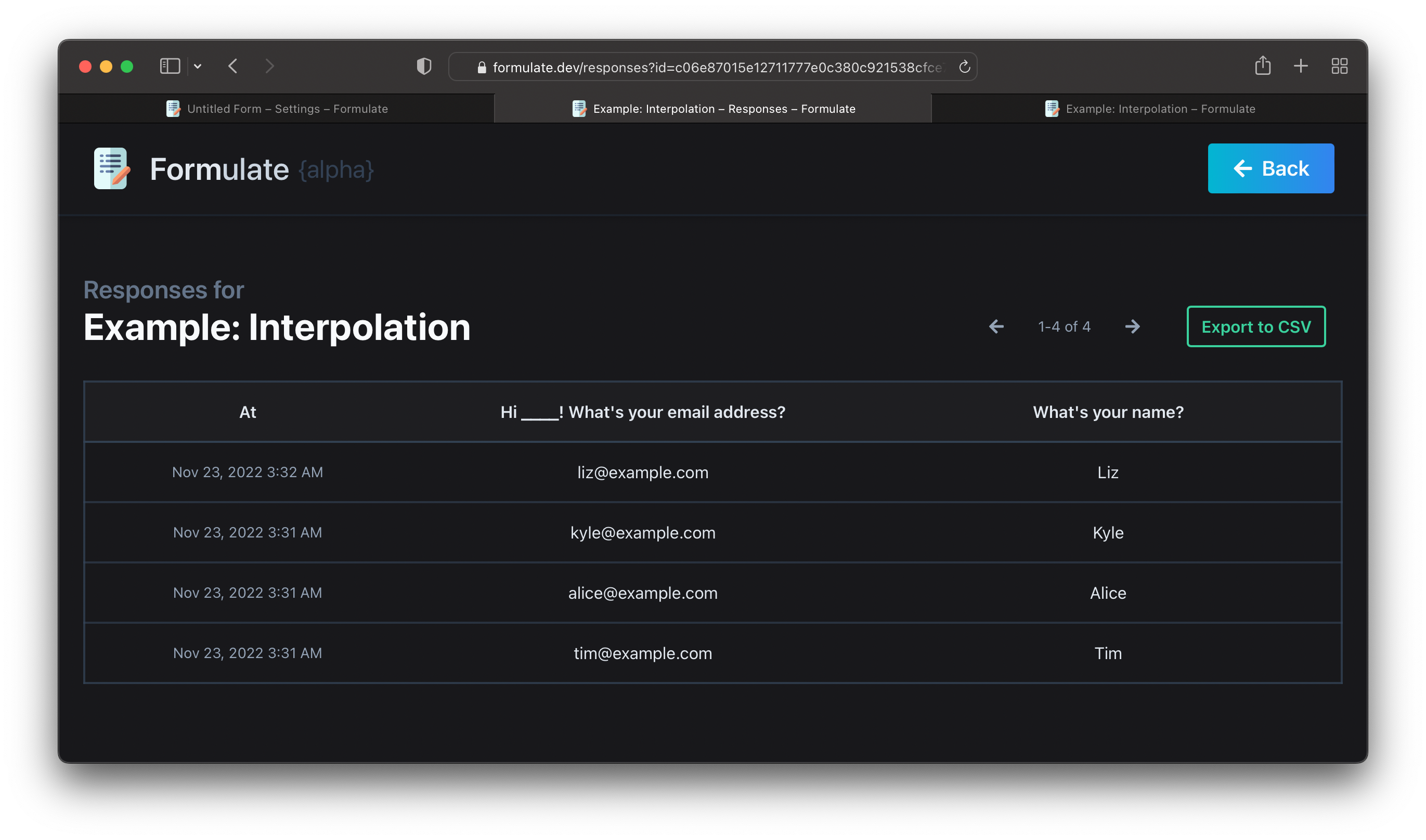
Task: Go to previous page of responses
Action: [x=996, y=326]
